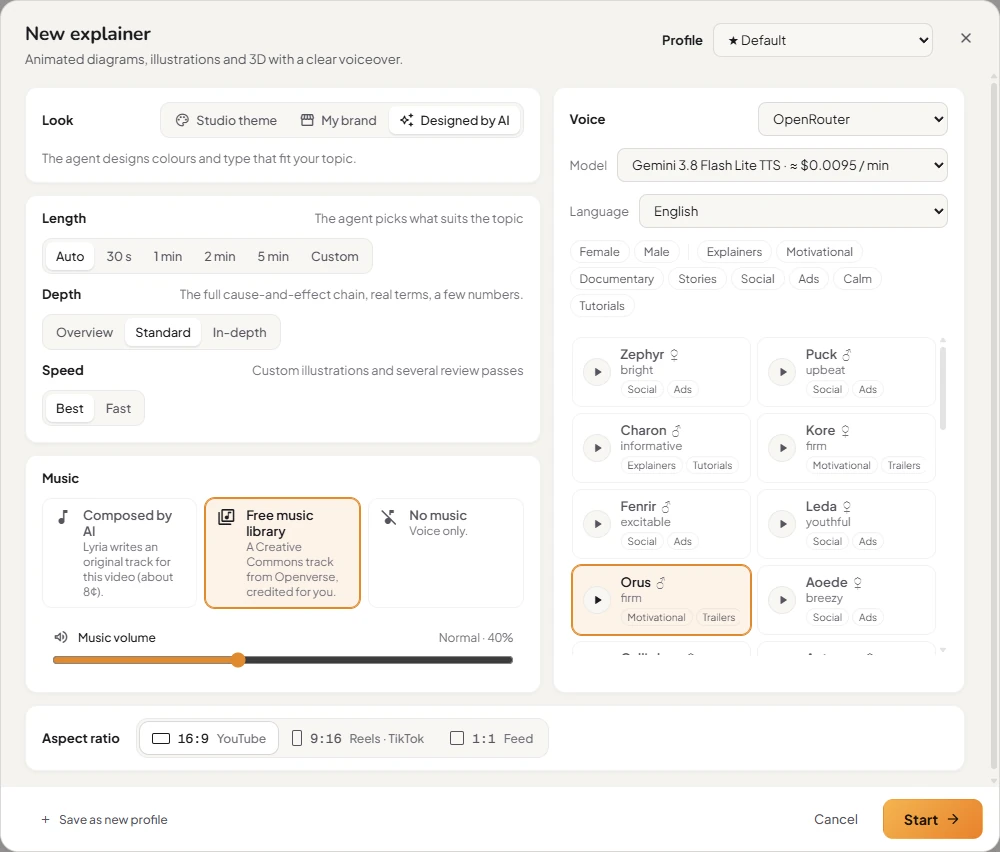The image size is (1000, 852).
Task: Pick the 5 min length option
Action: 274,256
